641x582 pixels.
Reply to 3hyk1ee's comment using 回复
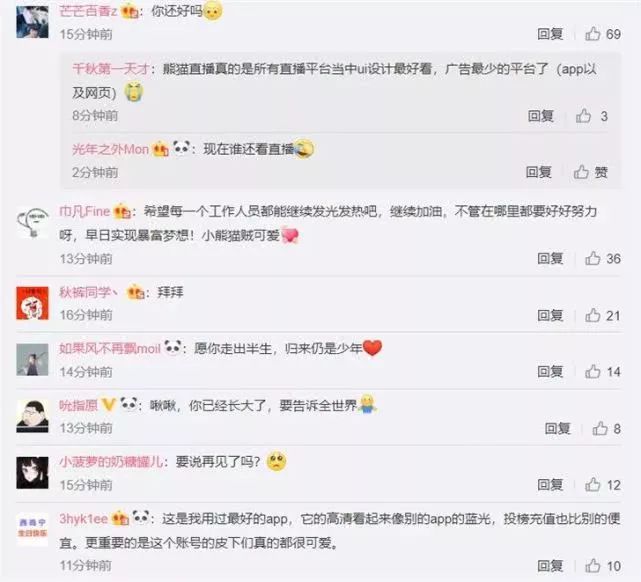(550, 566)
